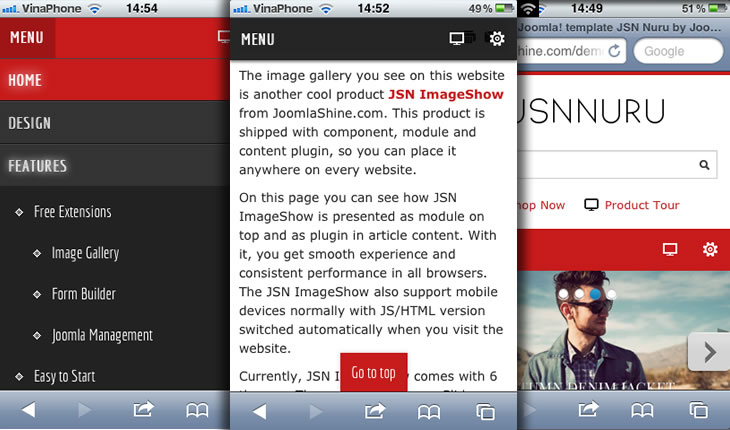The height and width of the screenshot is (430, 730).
Task: Select second slideshow pagination dot
Action: tap(579, 294)
